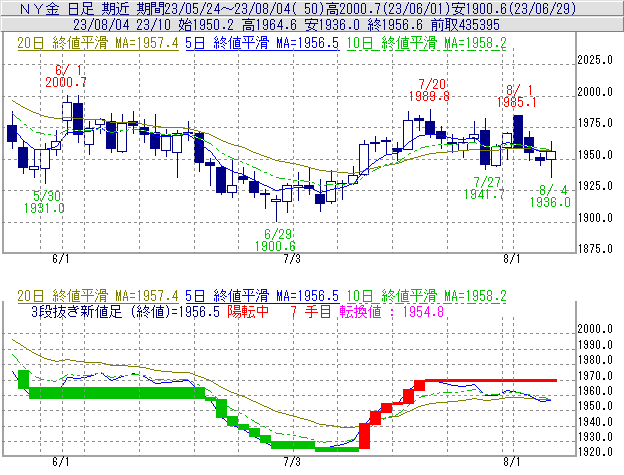Click the long red horizontal line-break bar
The image size is (624, 475).
point(491,381)
